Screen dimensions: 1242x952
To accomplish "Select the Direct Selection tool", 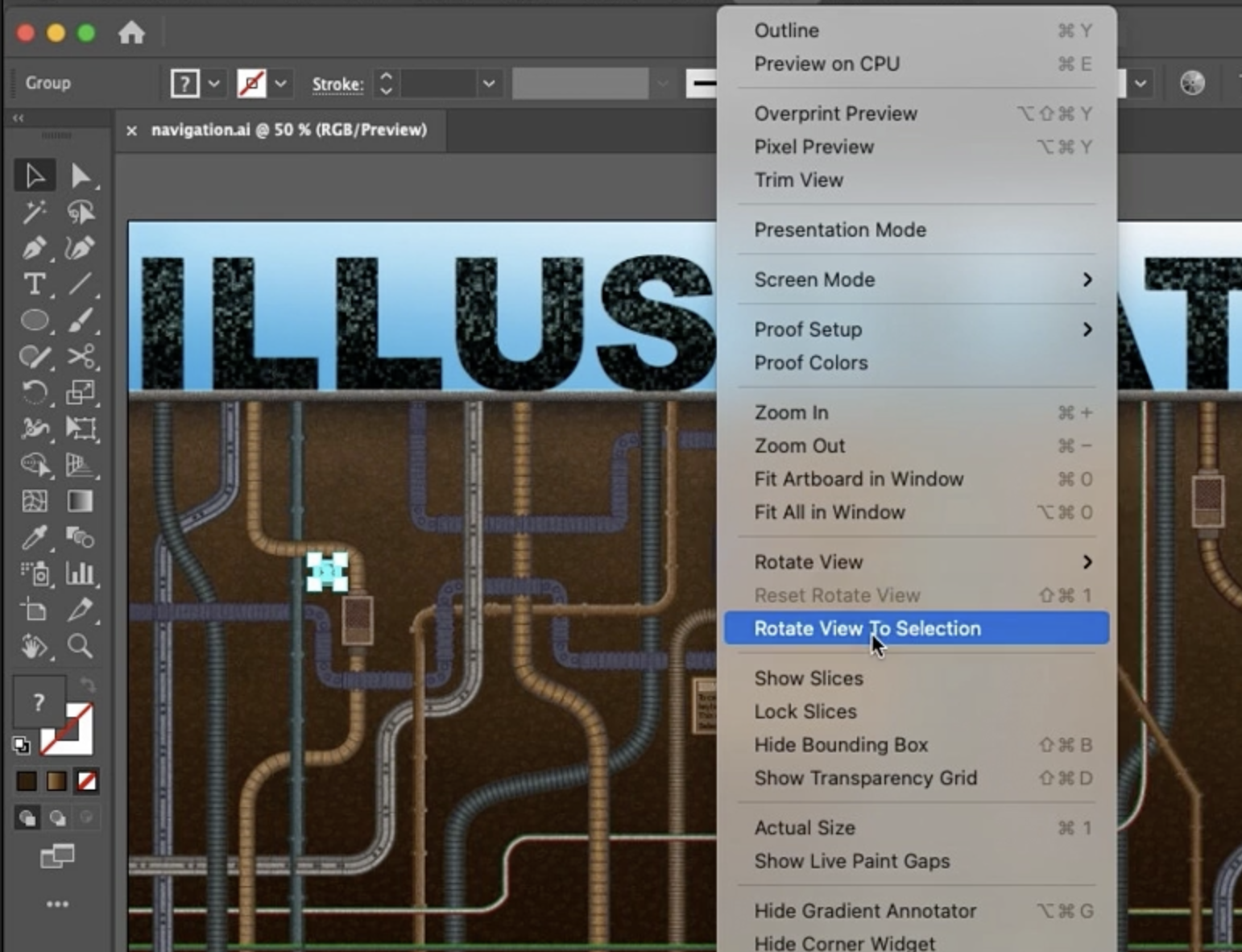I will coord(80,176).
